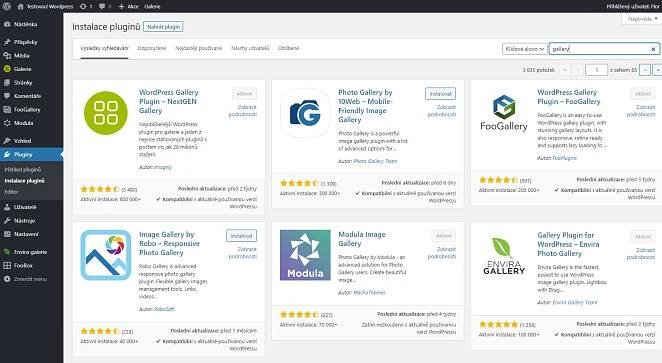The width and height of the screenshot is (662, 363).
Task: View details link for NextGEN Gallery
Action: click(243, 111)
